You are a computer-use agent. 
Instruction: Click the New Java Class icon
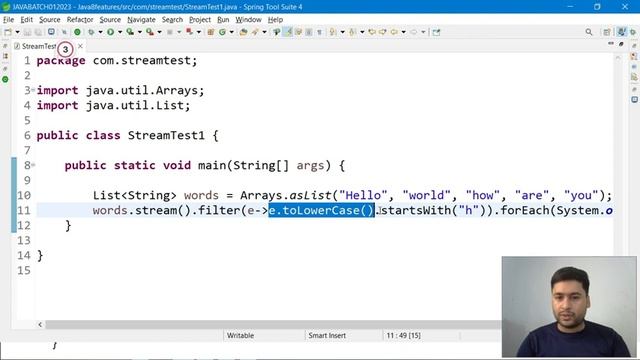(222, 32)
